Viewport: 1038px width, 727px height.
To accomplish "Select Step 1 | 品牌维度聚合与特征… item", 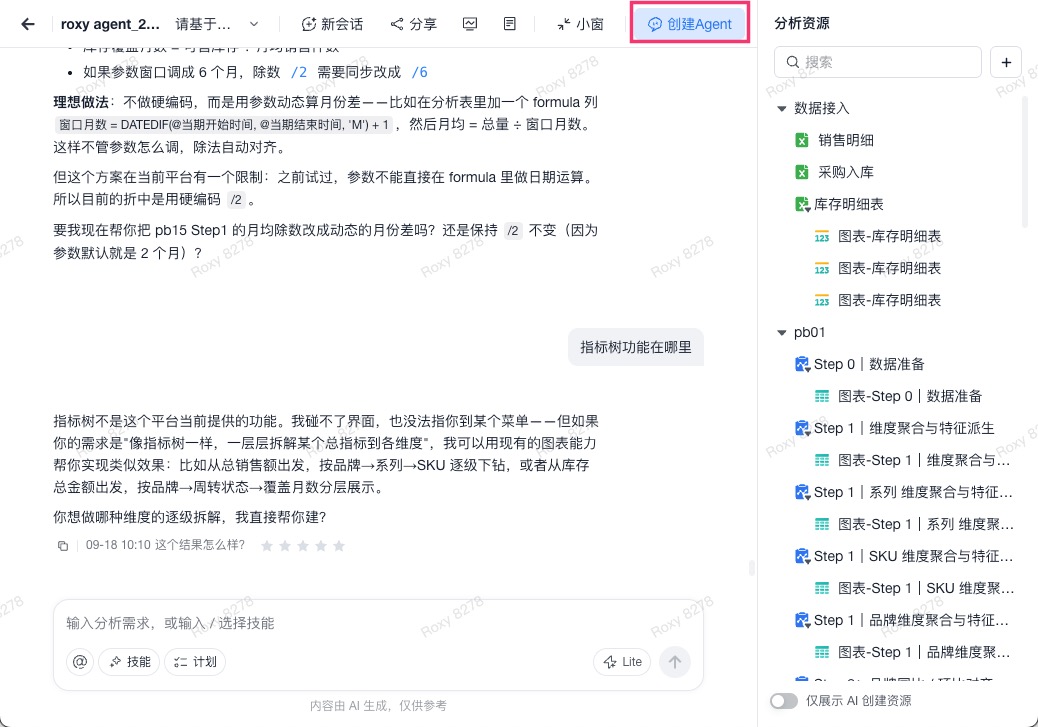I will click(902, 620).
